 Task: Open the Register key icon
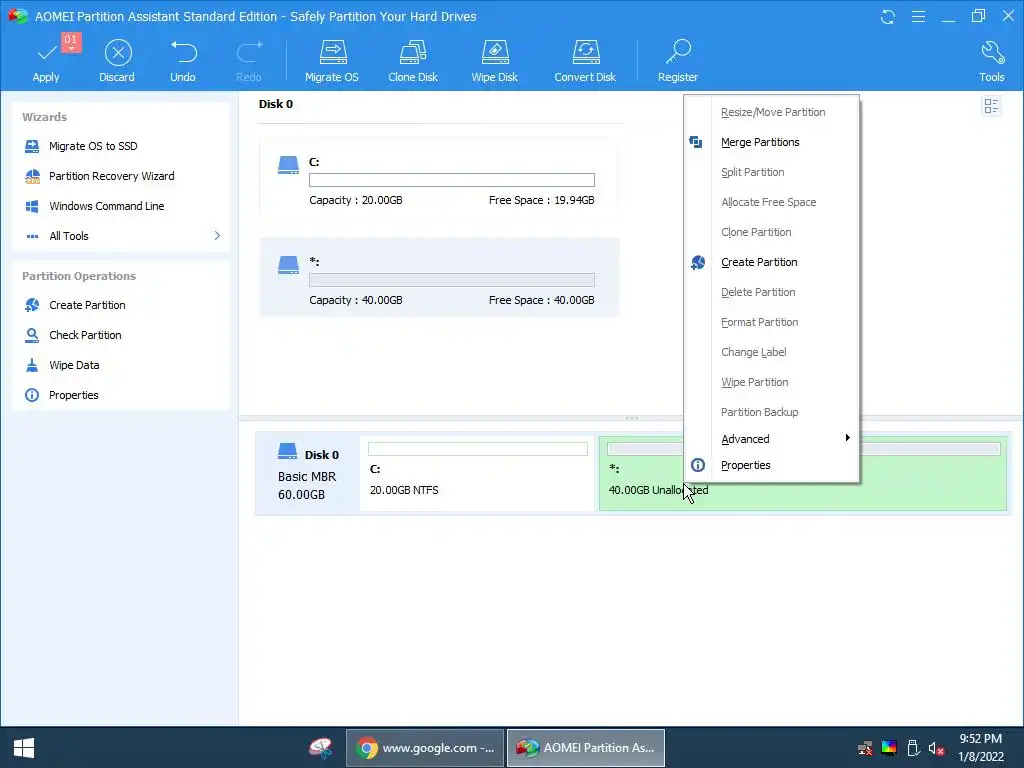679,52
